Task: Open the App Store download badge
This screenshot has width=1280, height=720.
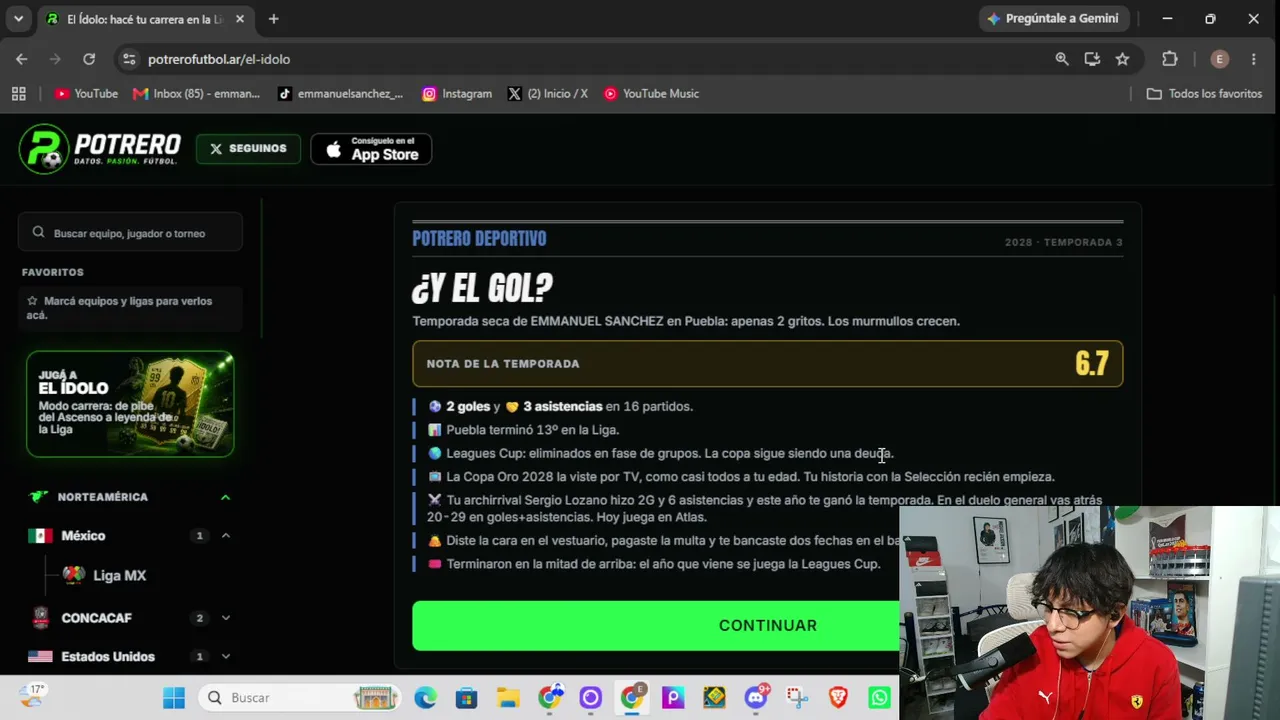Action: [371, 149]
